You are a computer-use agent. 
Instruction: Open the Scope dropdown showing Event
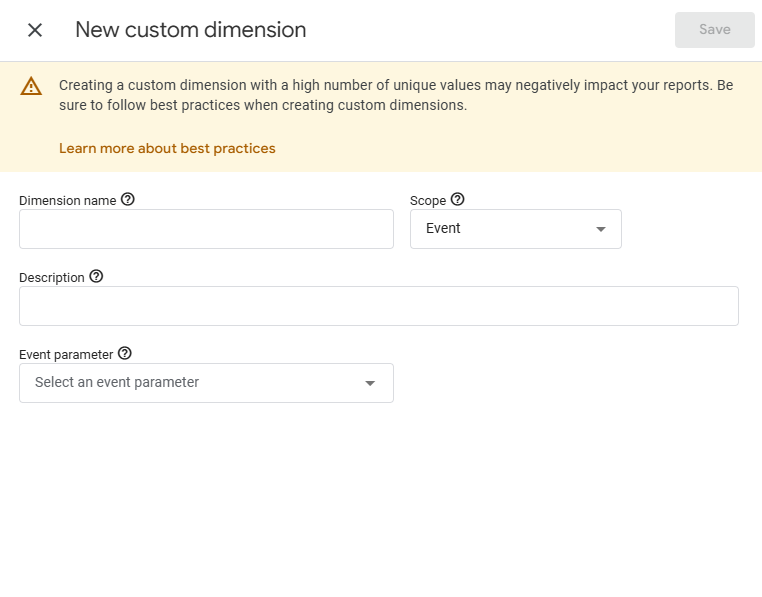pos(516,229)
